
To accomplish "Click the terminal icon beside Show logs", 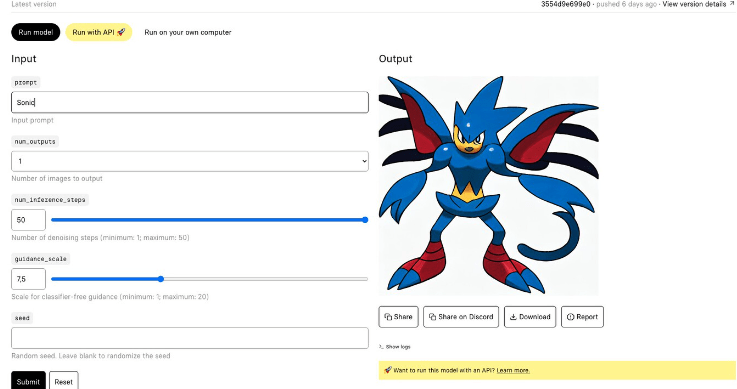I will [381, 347].
